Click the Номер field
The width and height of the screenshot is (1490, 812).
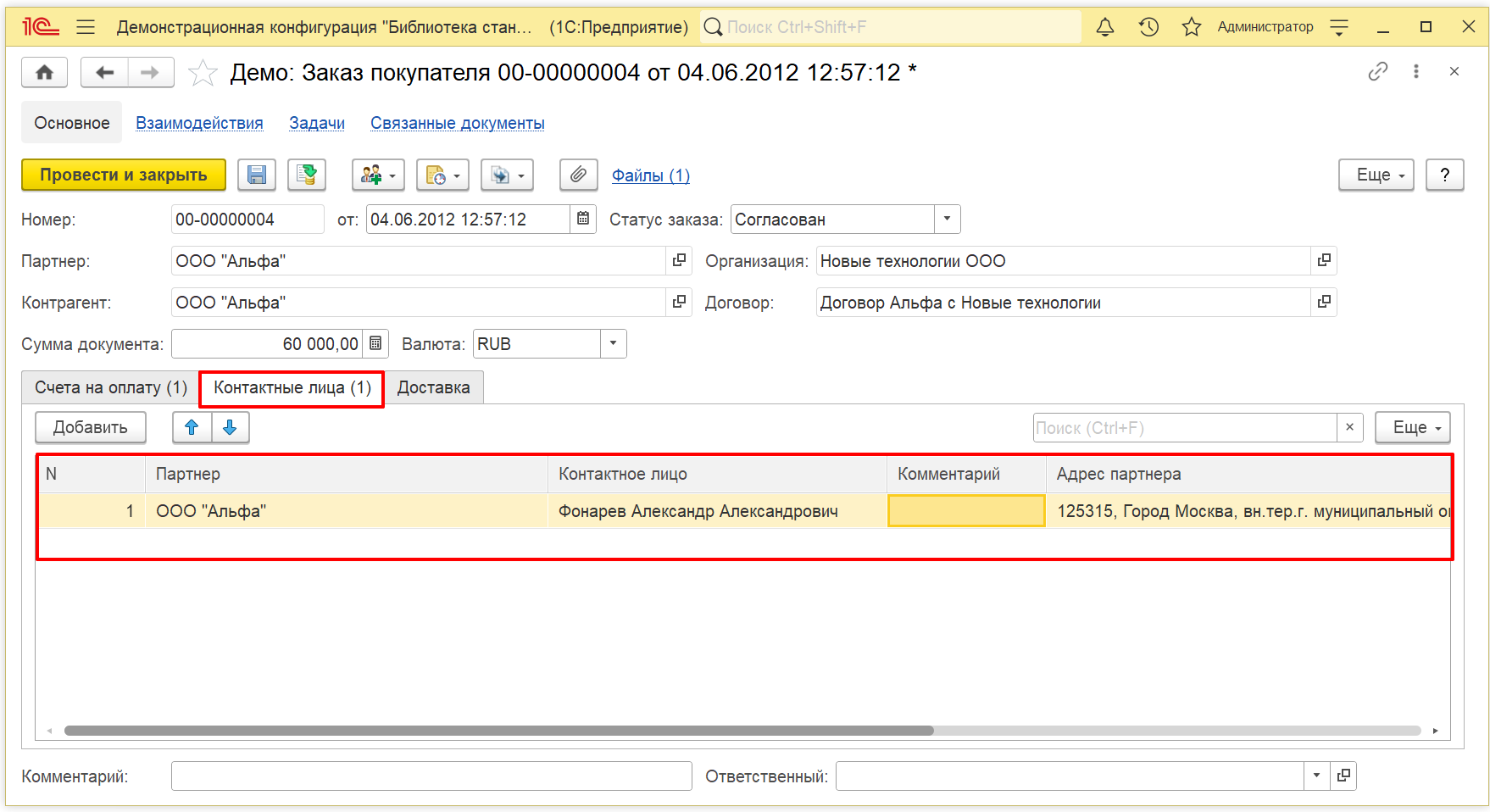[247, 220]
